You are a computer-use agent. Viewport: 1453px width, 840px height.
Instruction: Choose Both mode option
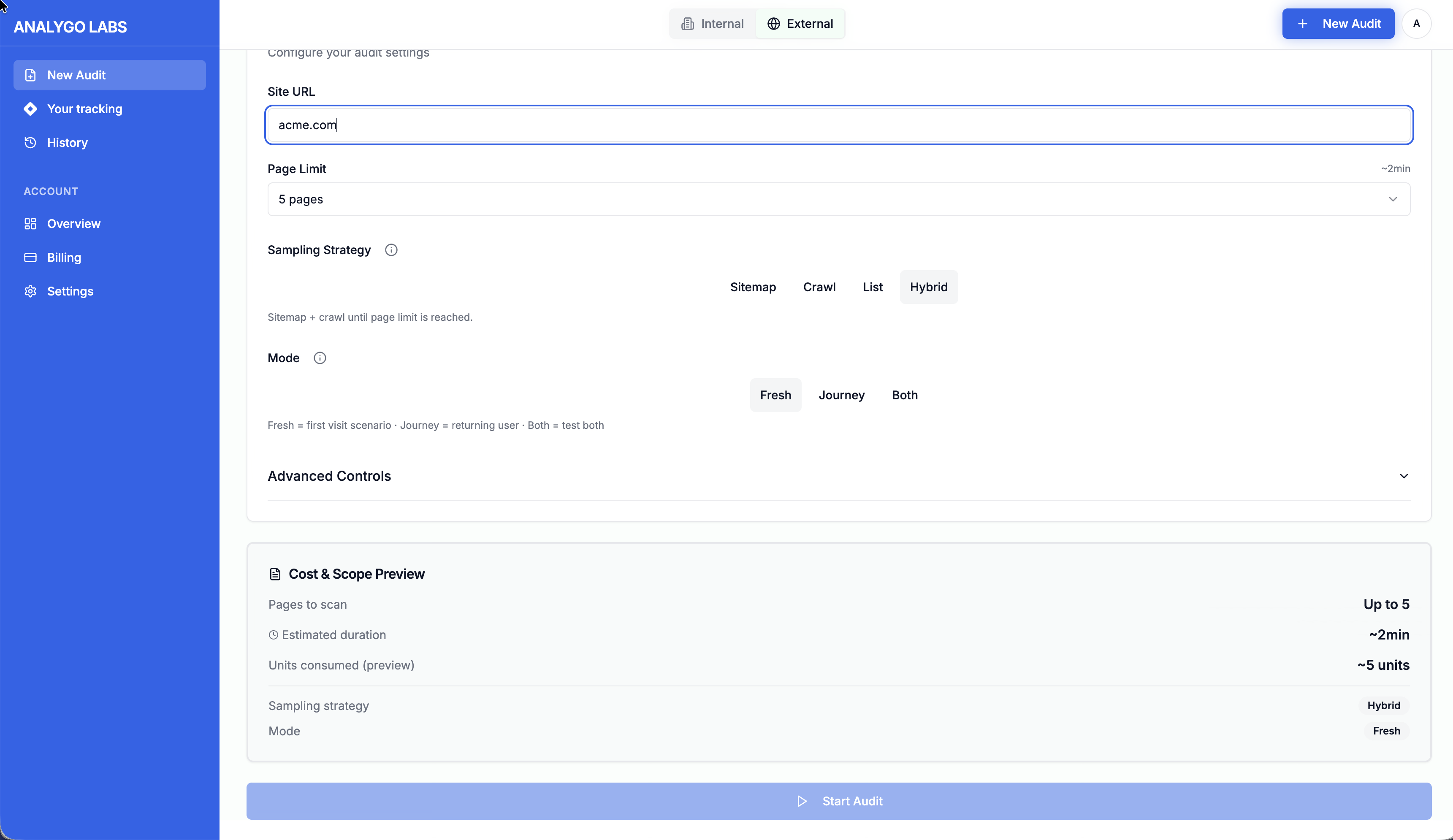904,395
